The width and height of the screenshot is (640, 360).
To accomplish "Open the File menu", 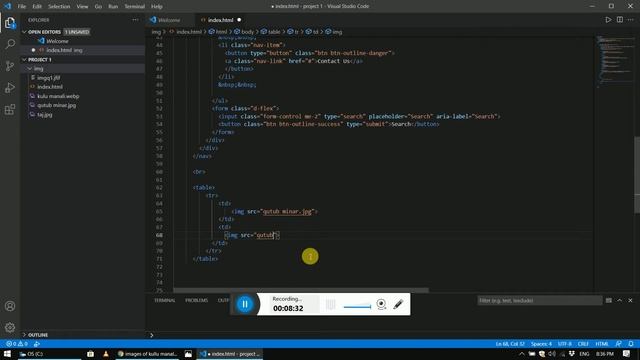I will click(x=22, y=7).
